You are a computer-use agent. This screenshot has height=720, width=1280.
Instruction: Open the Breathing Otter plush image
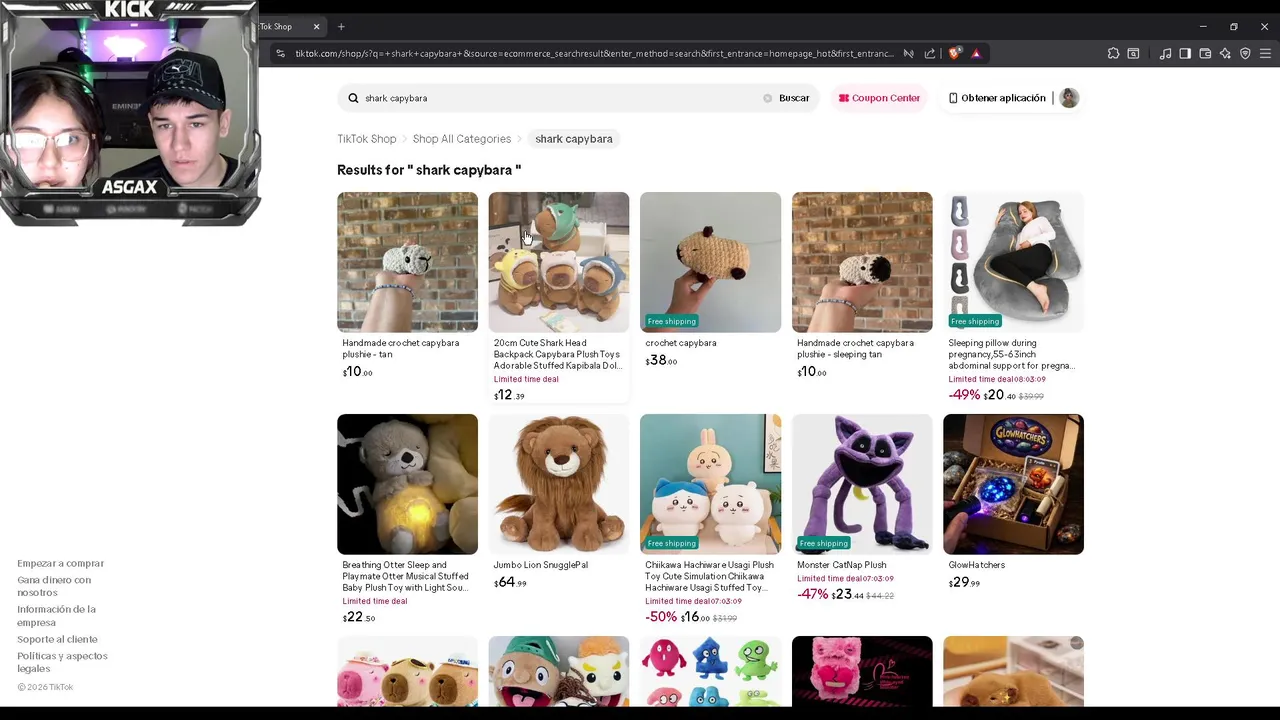coord(407,484)
